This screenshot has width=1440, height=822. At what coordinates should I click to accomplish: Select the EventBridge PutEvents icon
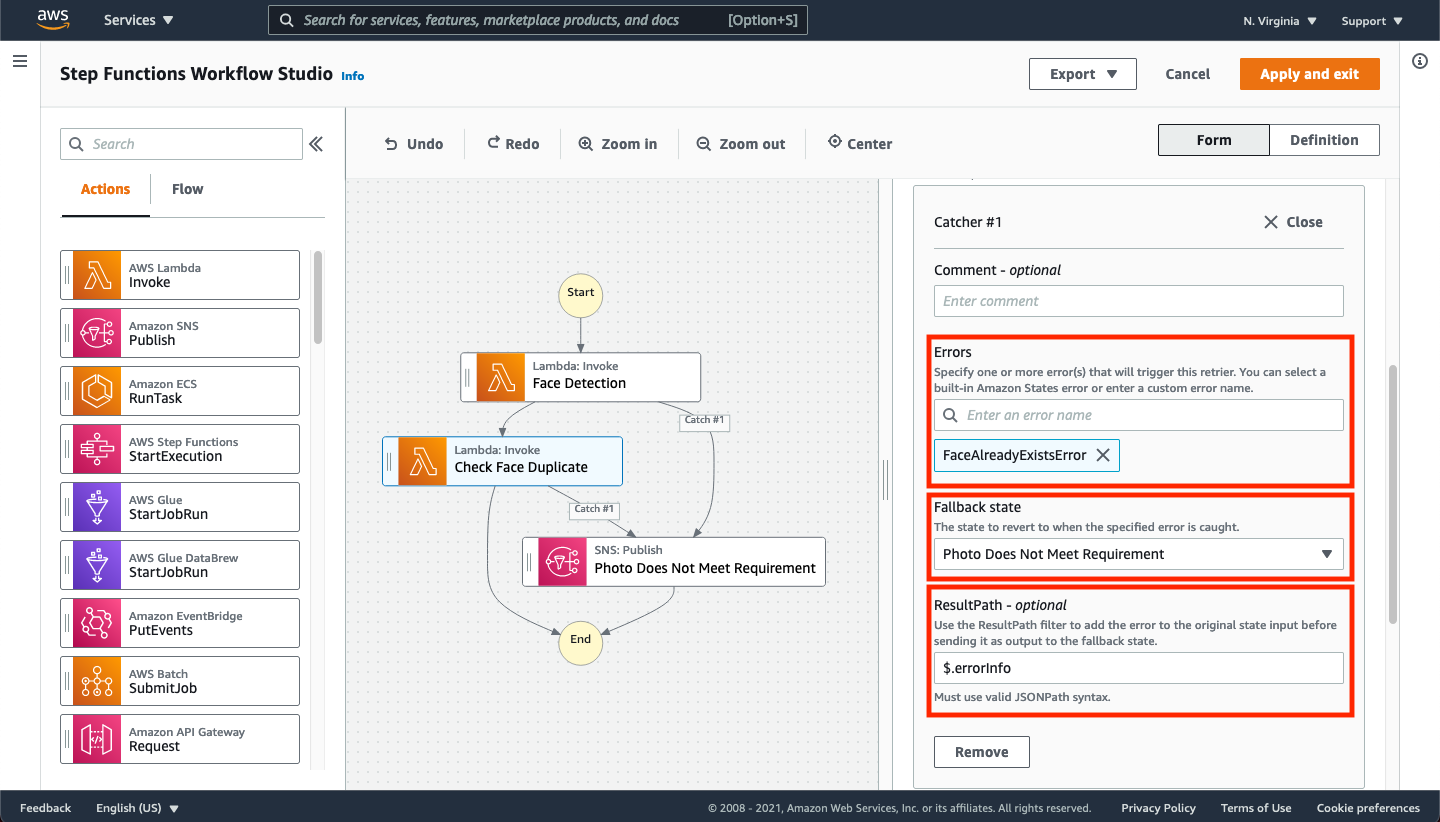(x=97, y=623)
